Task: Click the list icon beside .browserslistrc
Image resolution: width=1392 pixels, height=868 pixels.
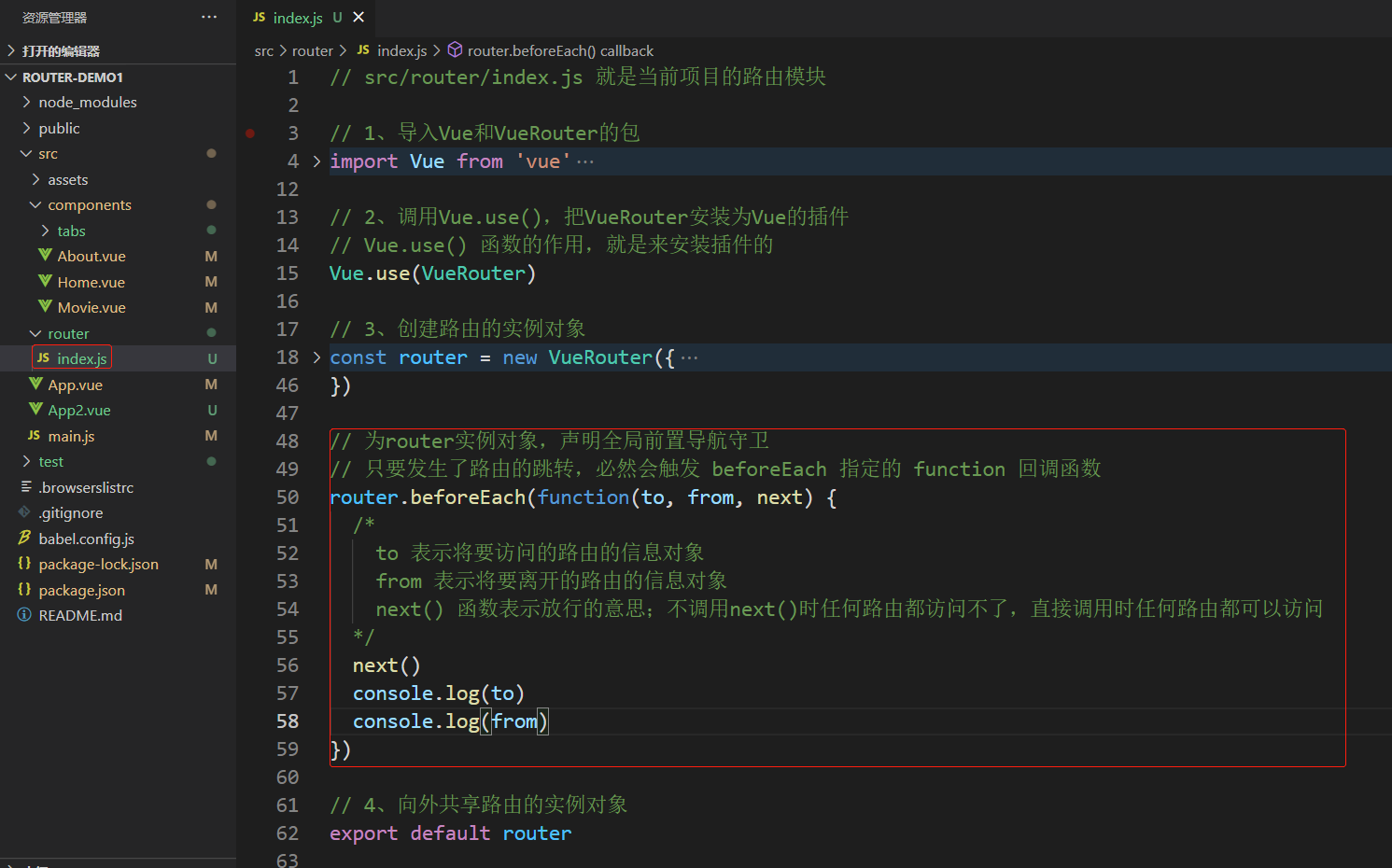Action: point(25,486)
